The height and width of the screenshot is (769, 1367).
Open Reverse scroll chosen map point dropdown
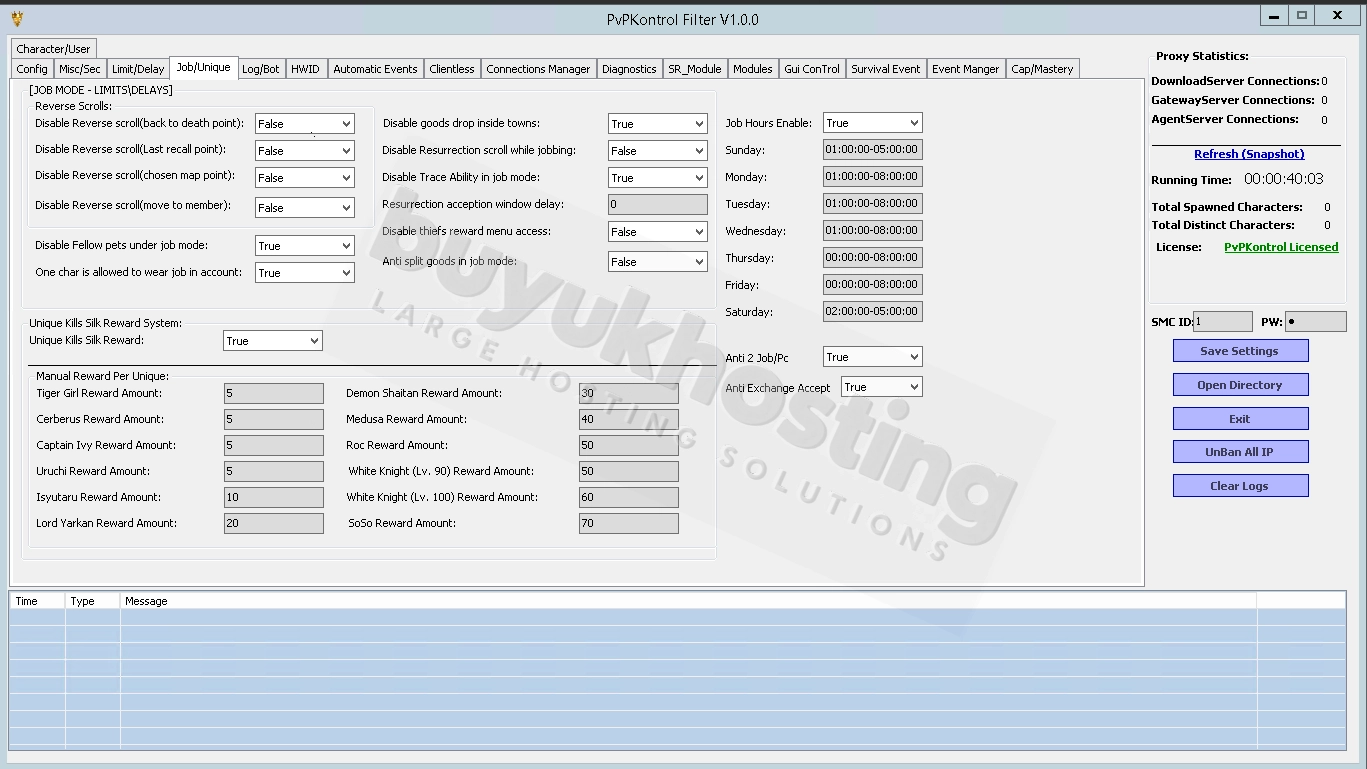[304, 178]
